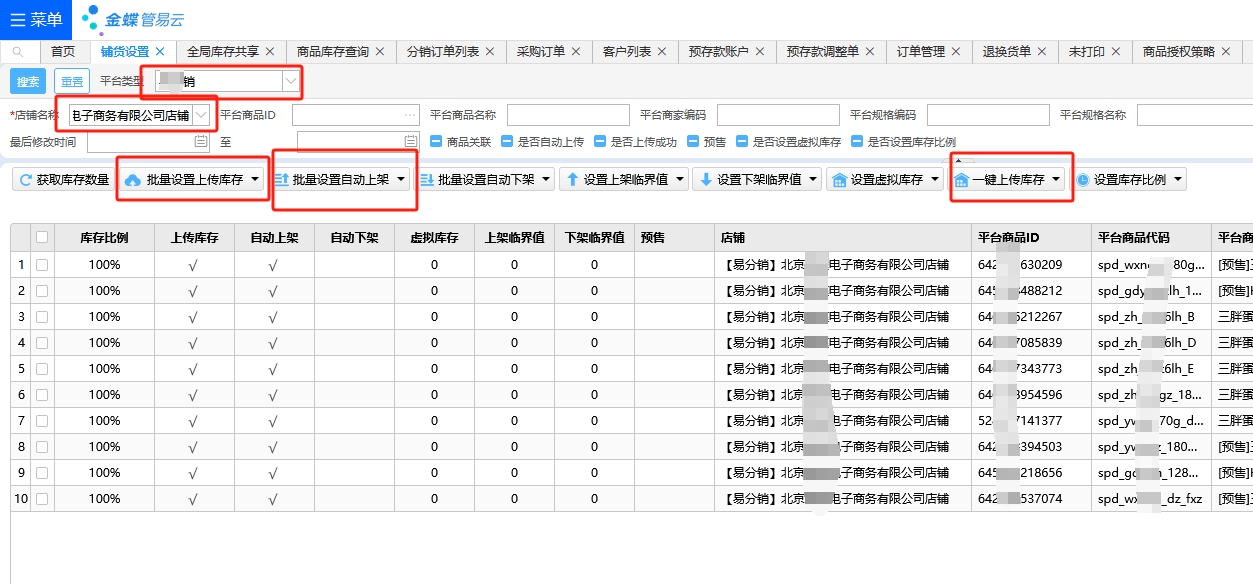Switch to the 全局库存共享 tab
The width and height of the screenshot is (1253, 584).
pos(223,52)
